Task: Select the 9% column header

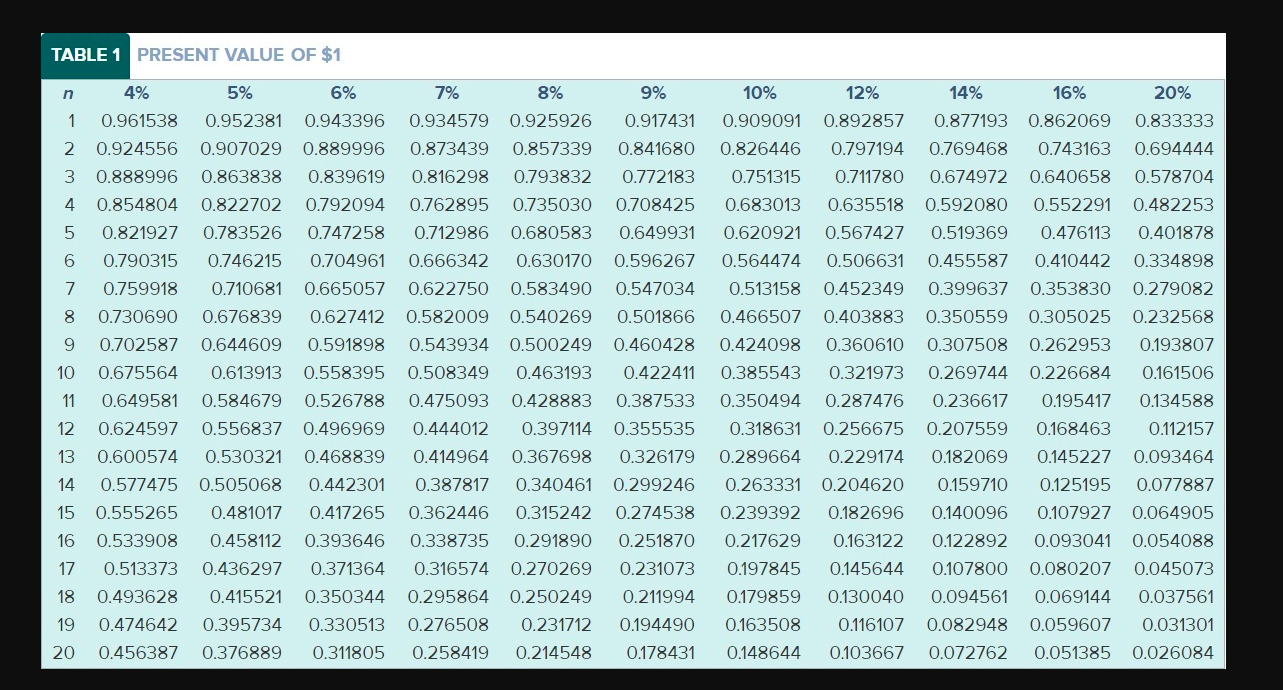Action: (653, 93)
